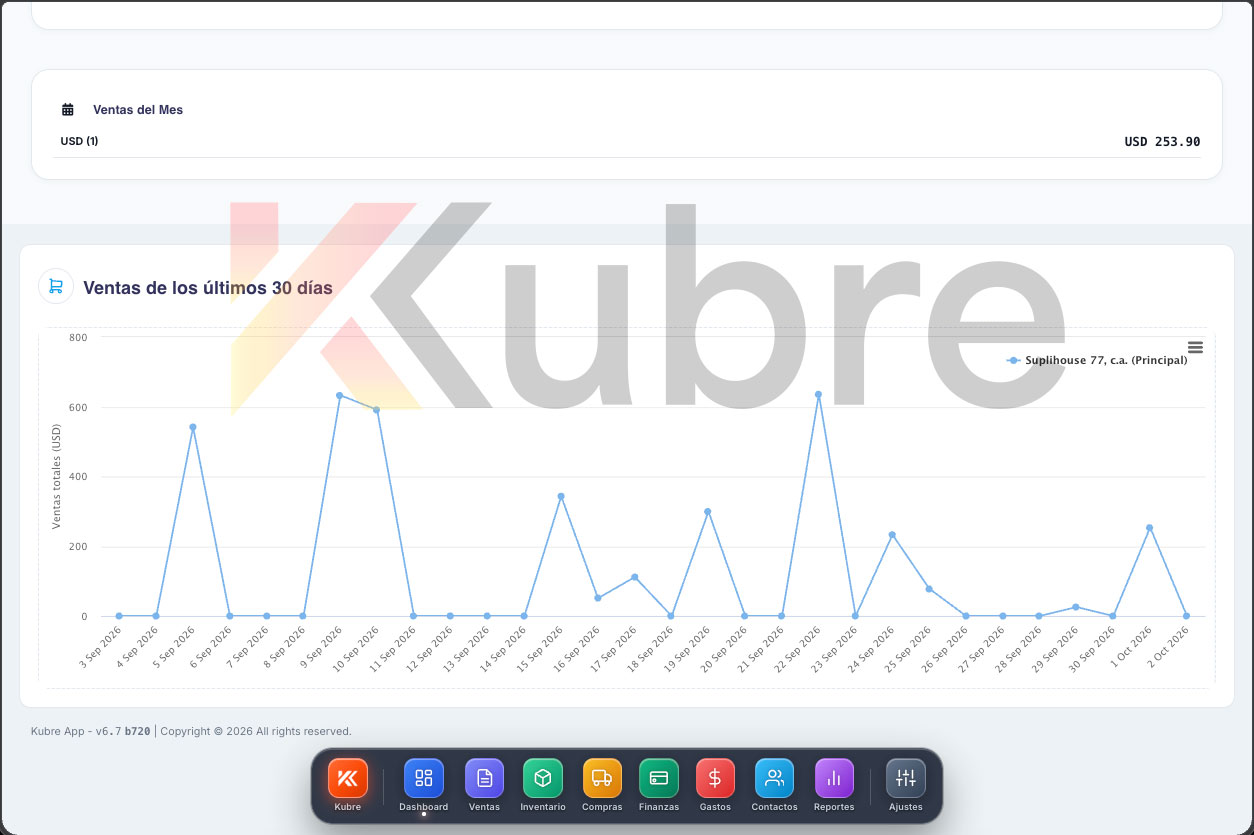Click the 'Ventas totales (USD)' axis label
1254x835 pixels.
pos(57,476)
